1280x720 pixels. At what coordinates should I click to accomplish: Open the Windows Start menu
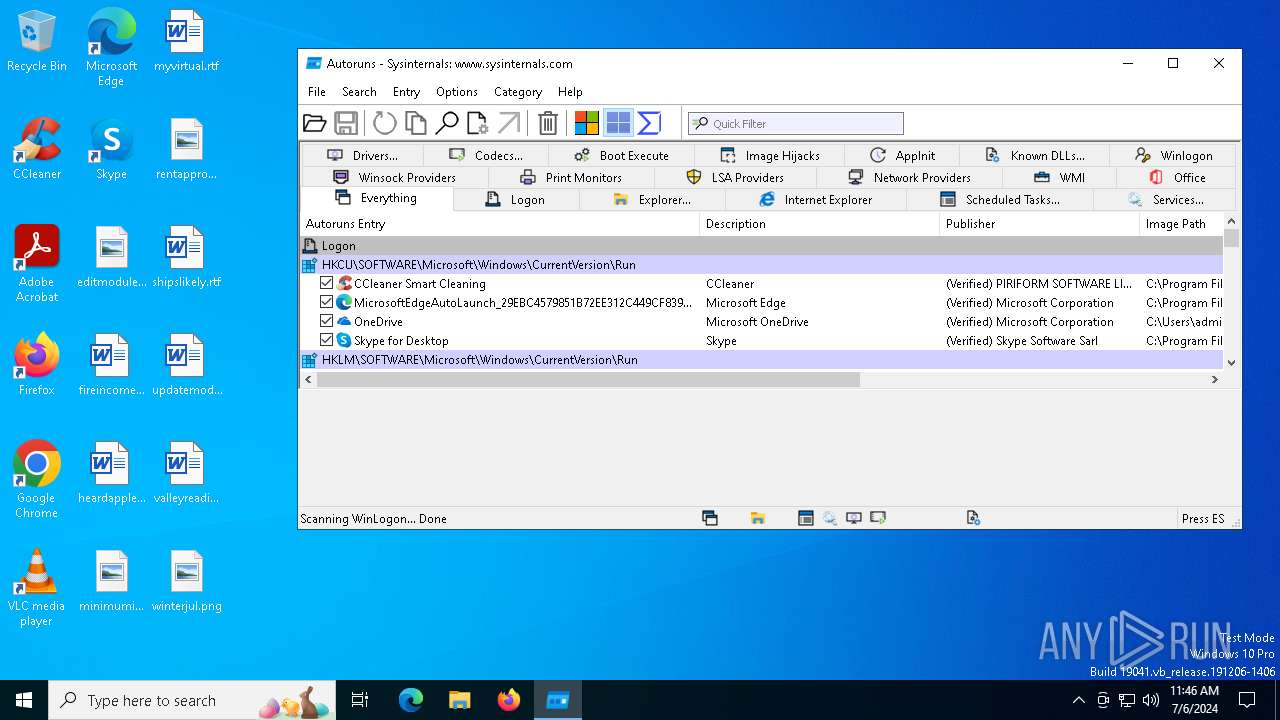24,700
